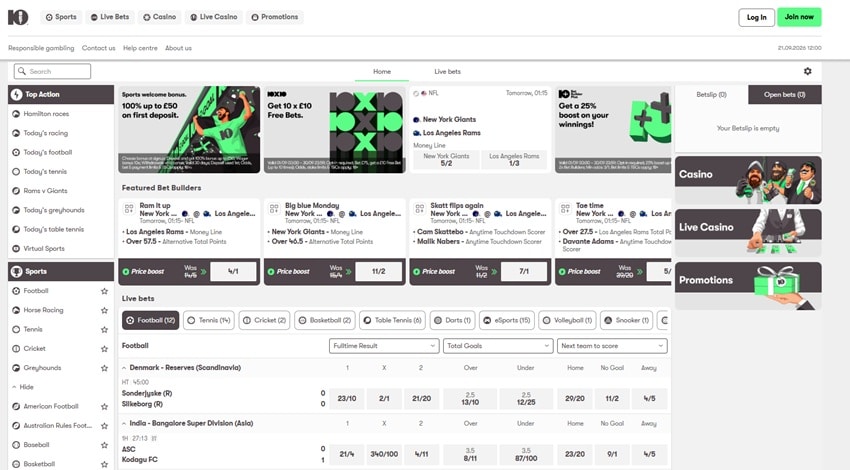Open Promotions gift banner
The height and width of the screenshot is (470, 850).
pos(748,286)
